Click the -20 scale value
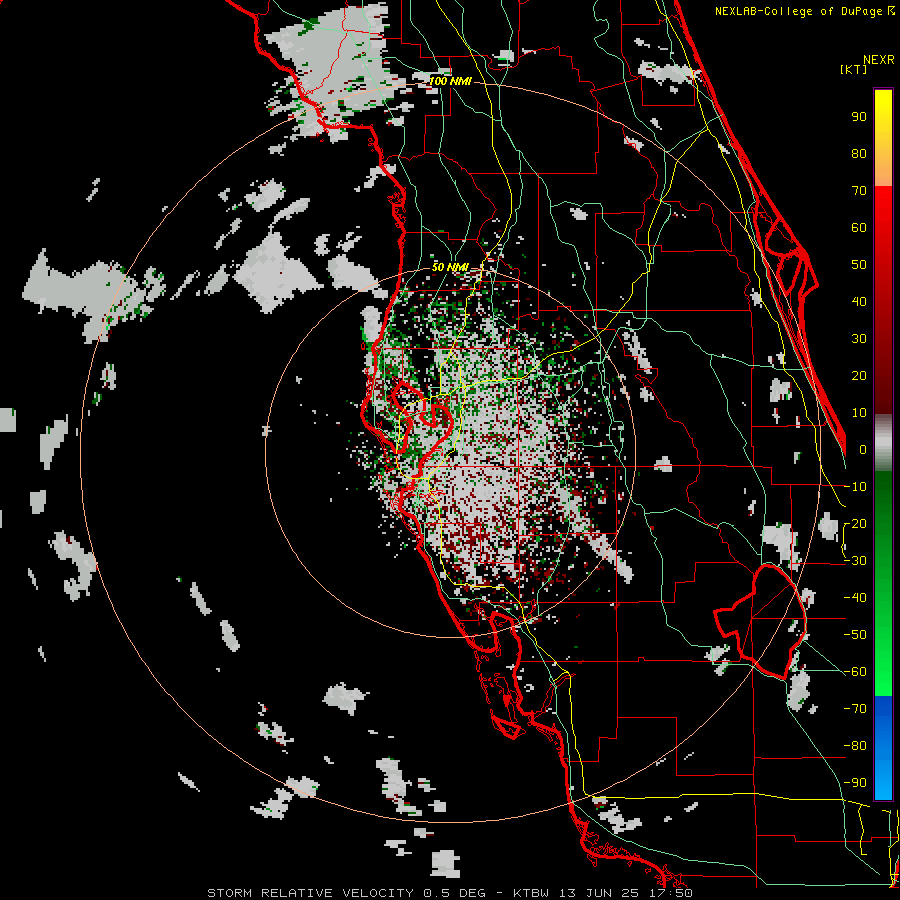This screenshot has height=900, width=900. 855,523
